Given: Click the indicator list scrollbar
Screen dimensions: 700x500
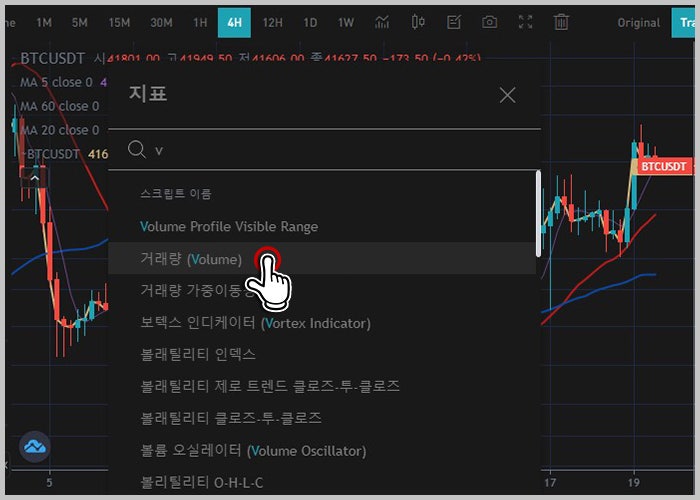Looking at the screenshot, I should [x=538, y=213].
